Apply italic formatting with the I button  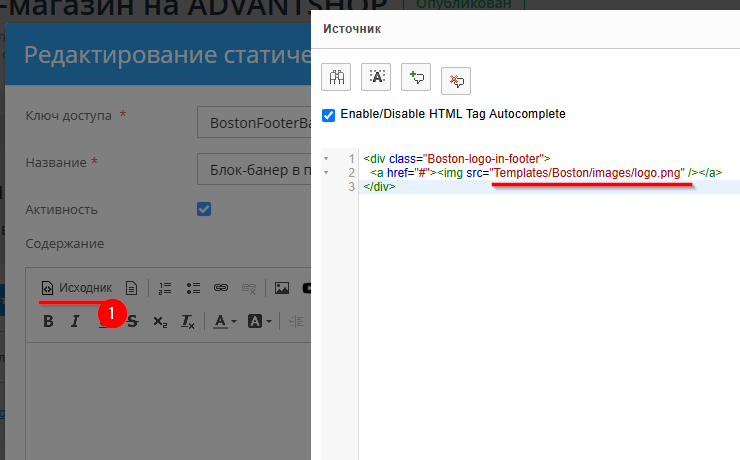[x=75, y=321]
